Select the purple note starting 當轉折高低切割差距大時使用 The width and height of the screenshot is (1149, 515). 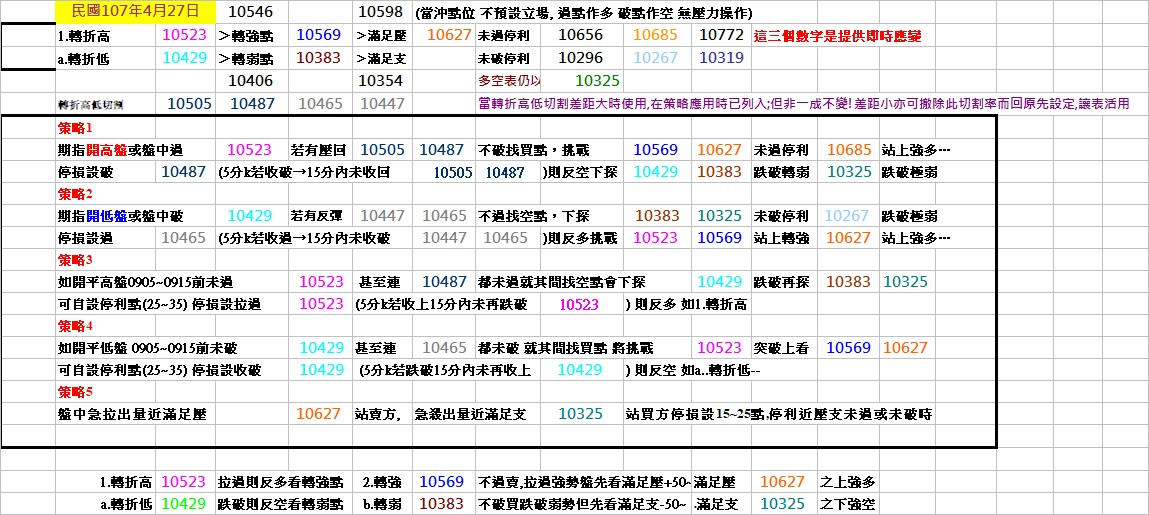802,105
